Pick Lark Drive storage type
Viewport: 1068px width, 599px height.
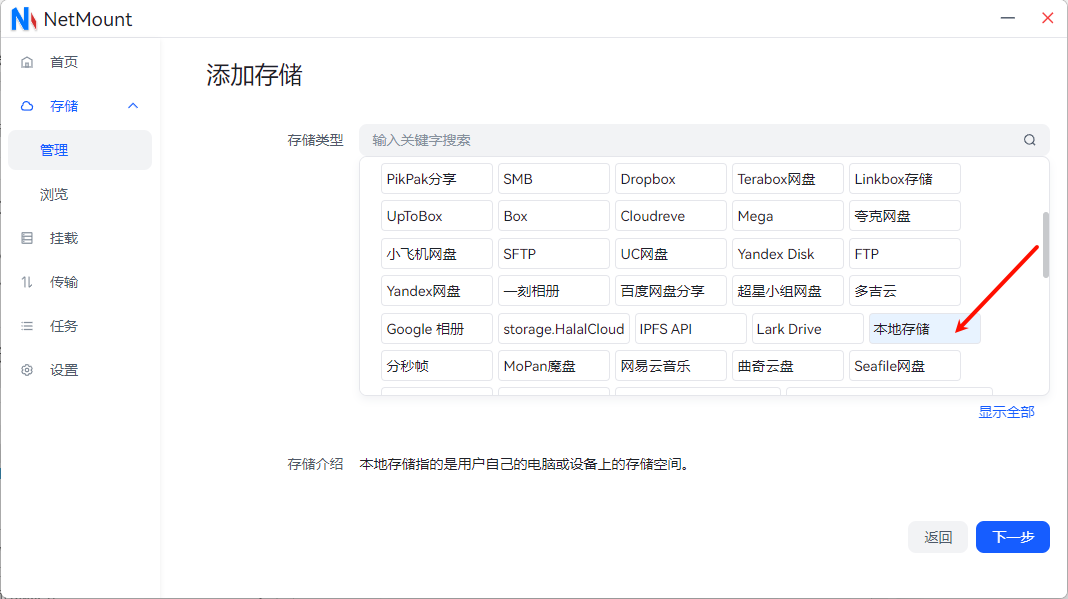[807, 329]
